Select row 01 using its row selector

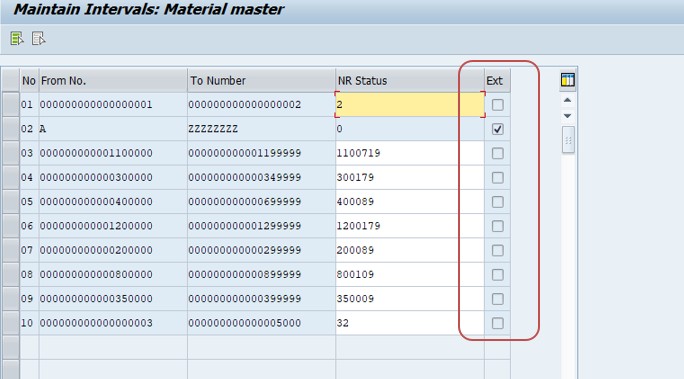click(10, 105)
